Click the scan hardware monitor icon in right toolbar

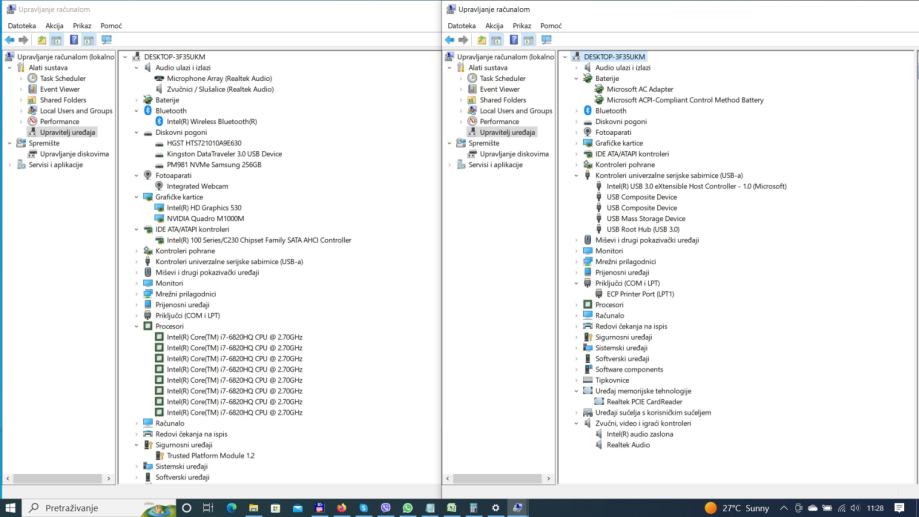click(546, 40)
